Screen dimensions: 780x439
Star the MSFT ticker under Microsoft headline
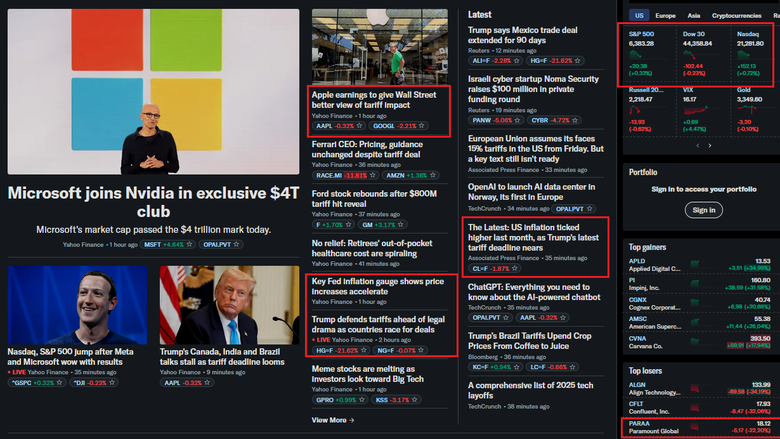(x=189, y=244)
